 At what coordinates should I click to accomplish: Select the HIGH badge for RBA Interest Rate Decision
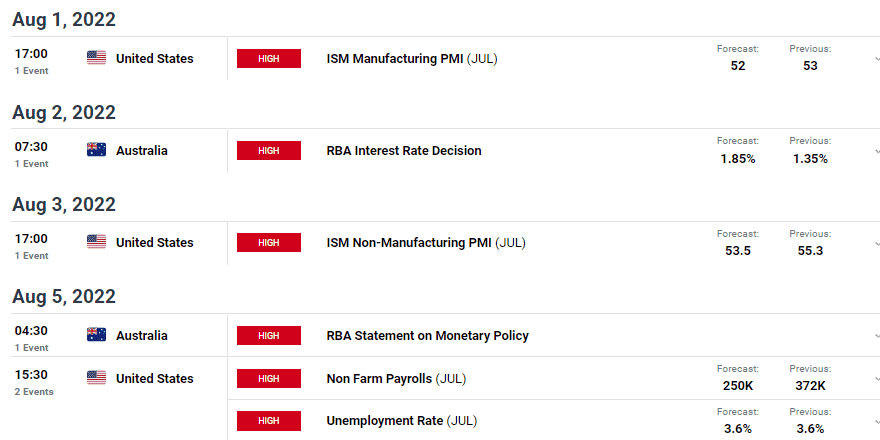tap(269, 150)
